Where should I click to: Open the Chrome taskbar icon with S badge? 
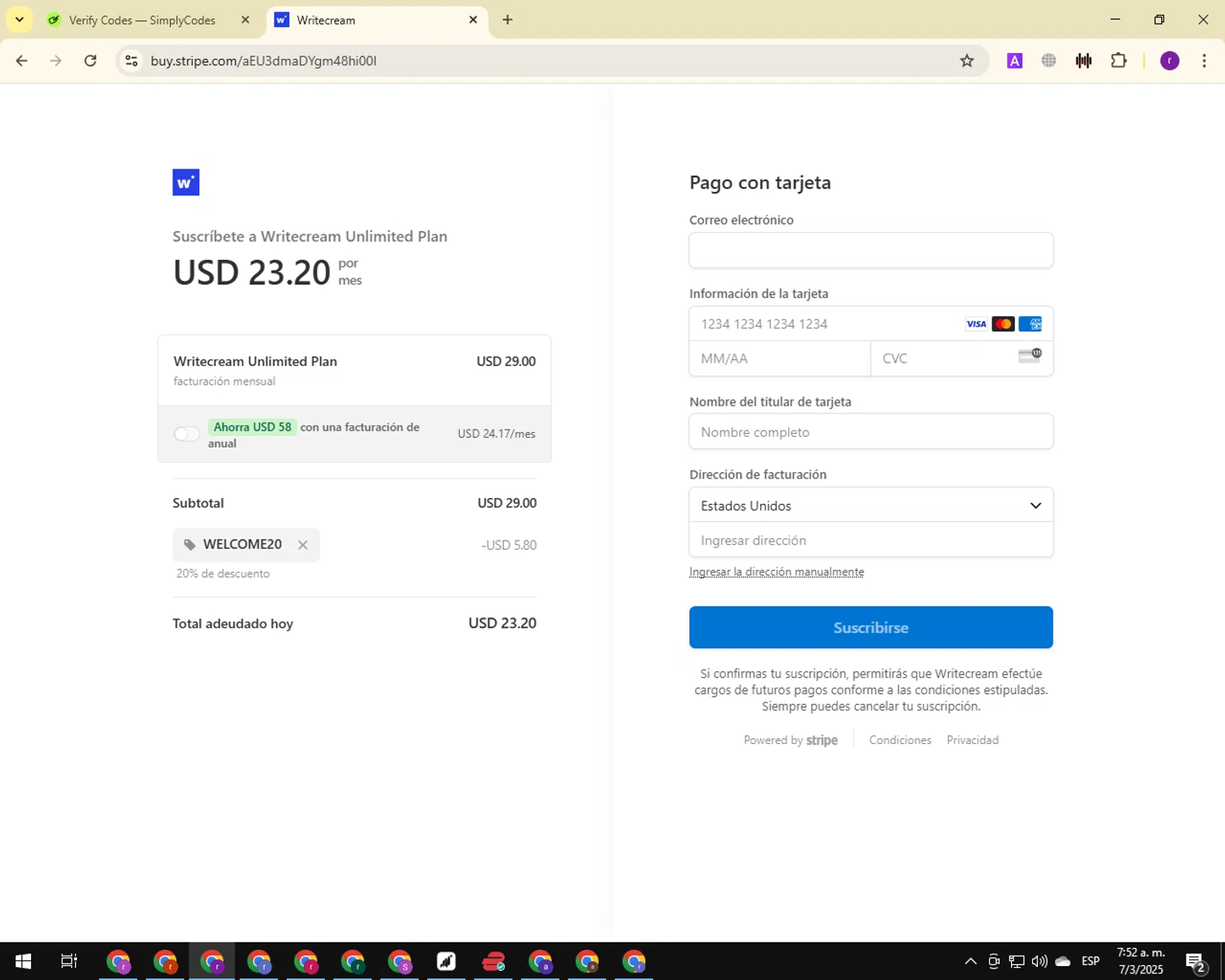point(400,962)
